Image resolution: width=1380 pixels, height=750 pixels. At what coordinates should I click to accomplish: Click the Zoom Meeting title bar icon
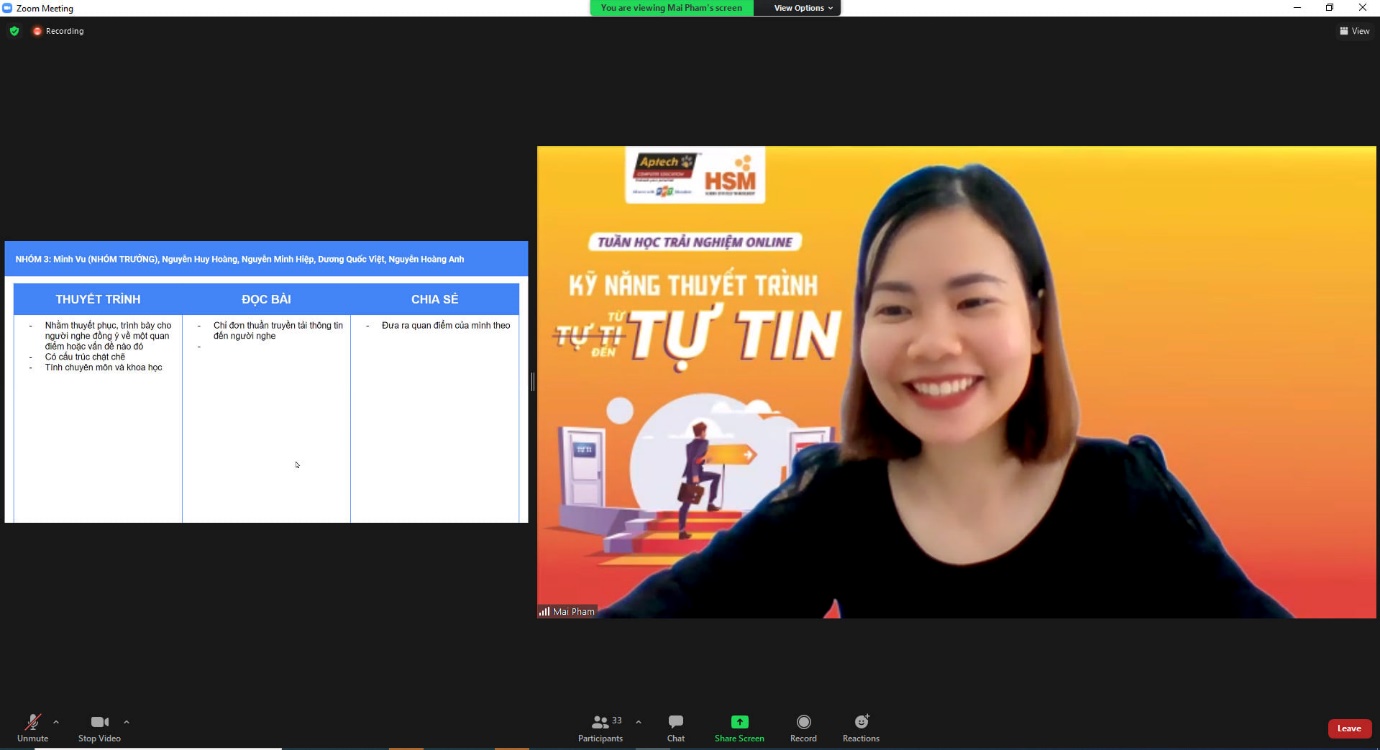[8, 8]
